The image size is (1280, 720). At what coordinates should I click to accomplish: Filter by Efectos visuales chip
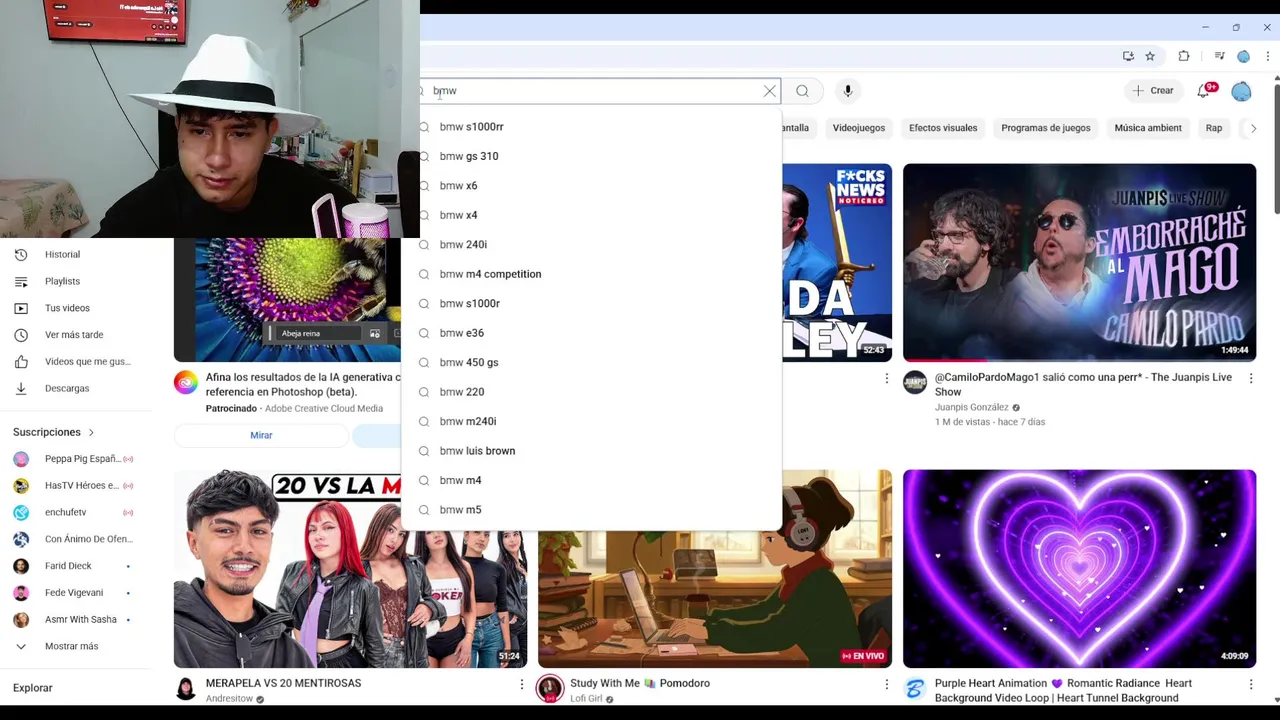[x=943, y=128]
